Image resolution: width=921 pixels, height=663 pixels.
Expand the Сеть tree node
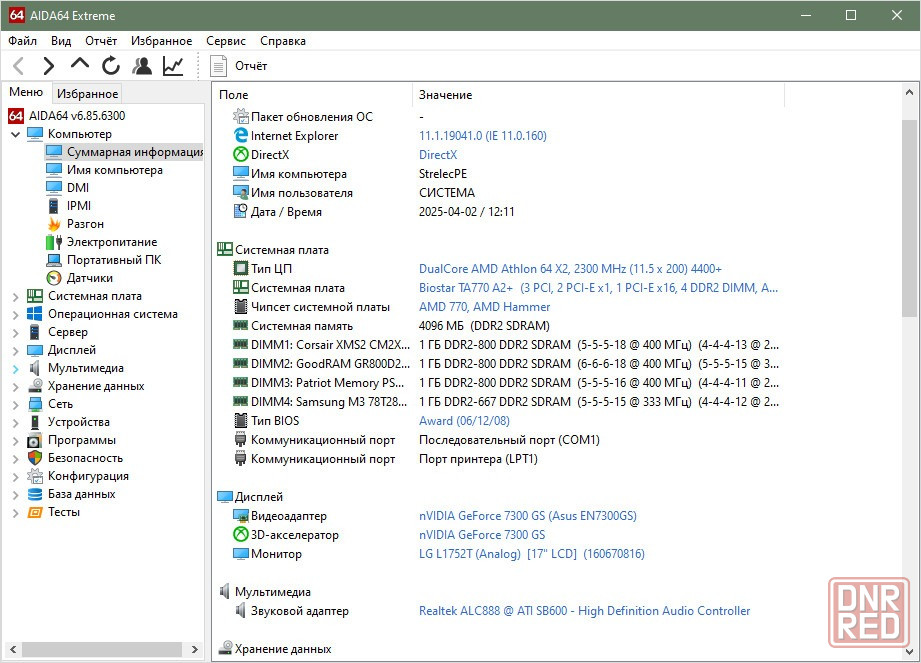pos(15,405)
